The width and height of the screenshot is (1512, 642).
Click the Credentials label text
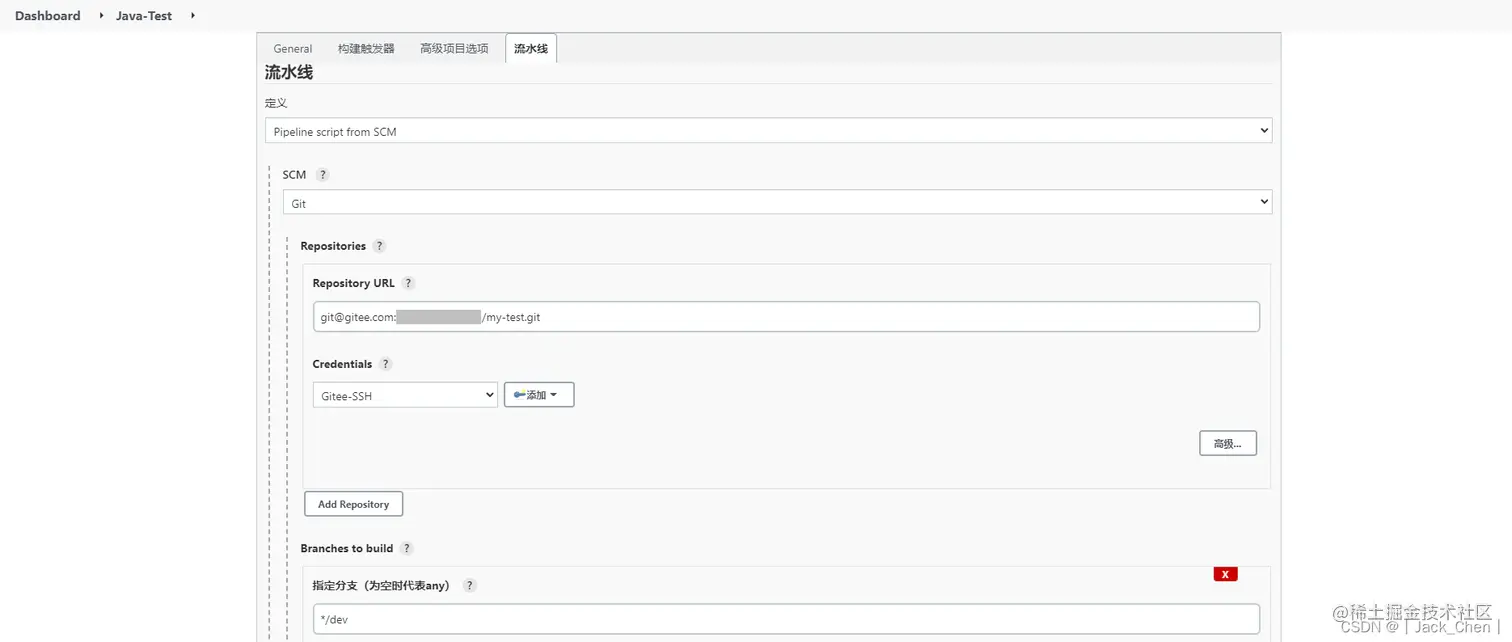[342, 364]
